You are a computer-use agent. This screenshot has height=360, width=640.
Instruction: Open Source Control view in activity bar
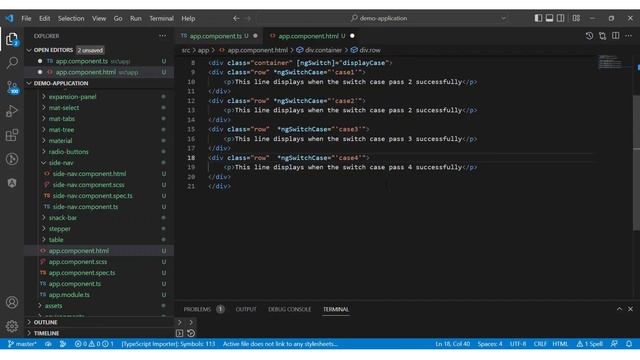coord(12,87)
